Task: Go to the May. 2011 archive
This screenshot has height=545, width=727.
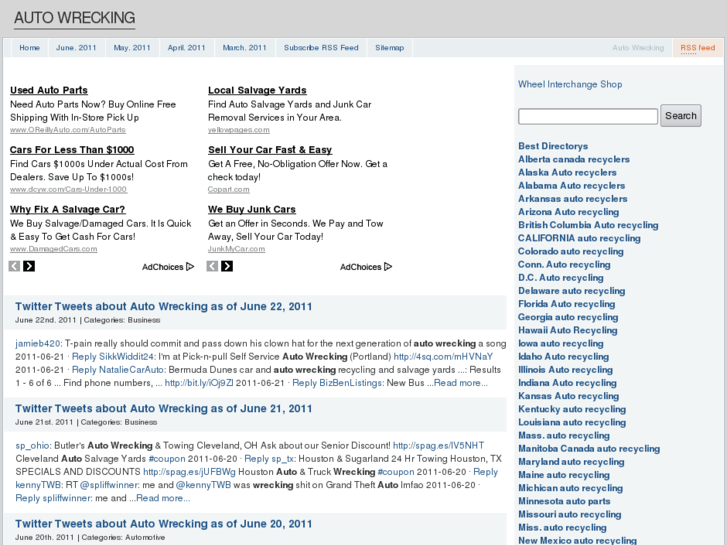Action: (132, 48)
